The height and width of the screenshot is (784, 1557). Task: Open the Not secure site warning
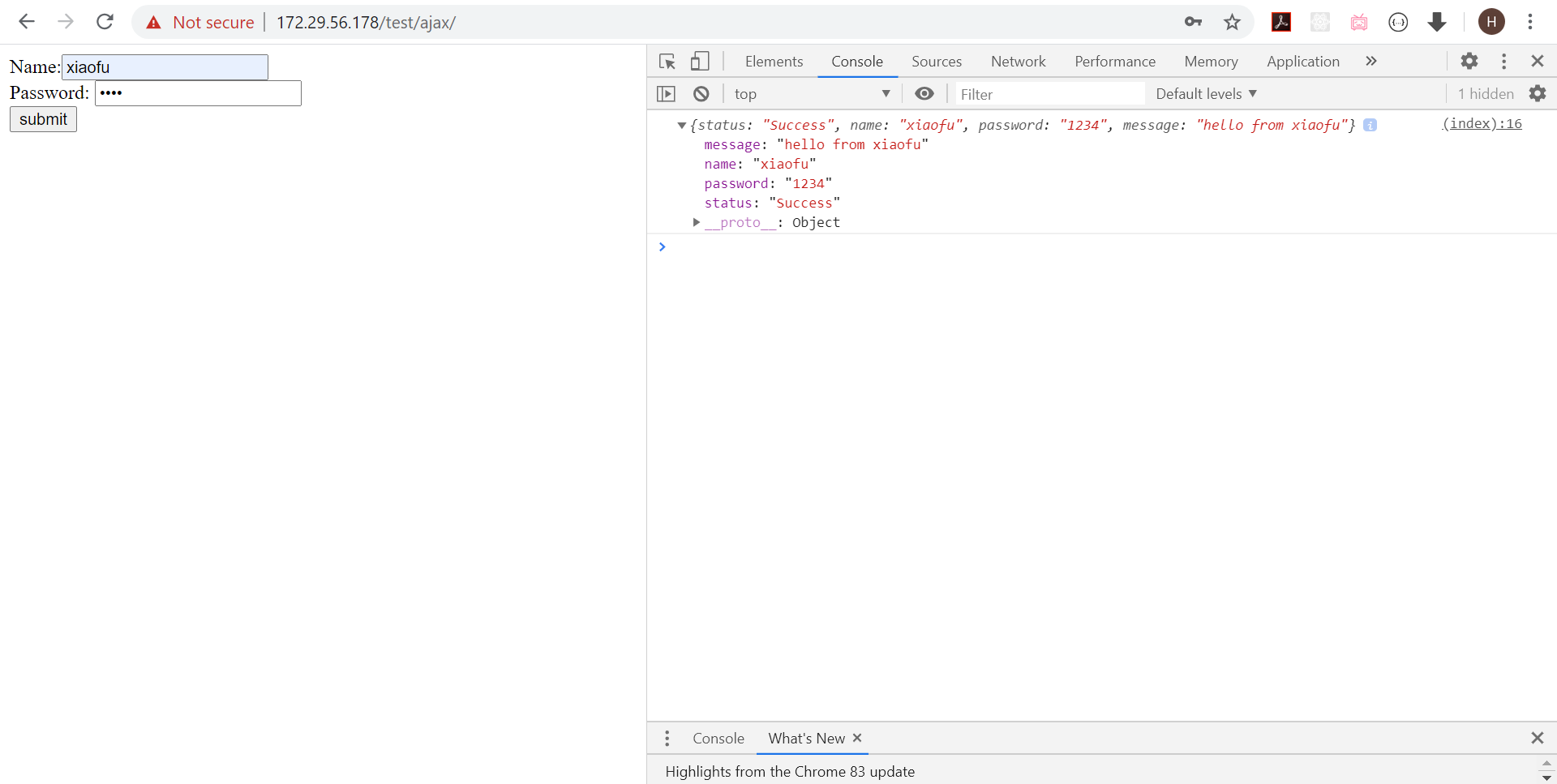click(x=199, y=23)
